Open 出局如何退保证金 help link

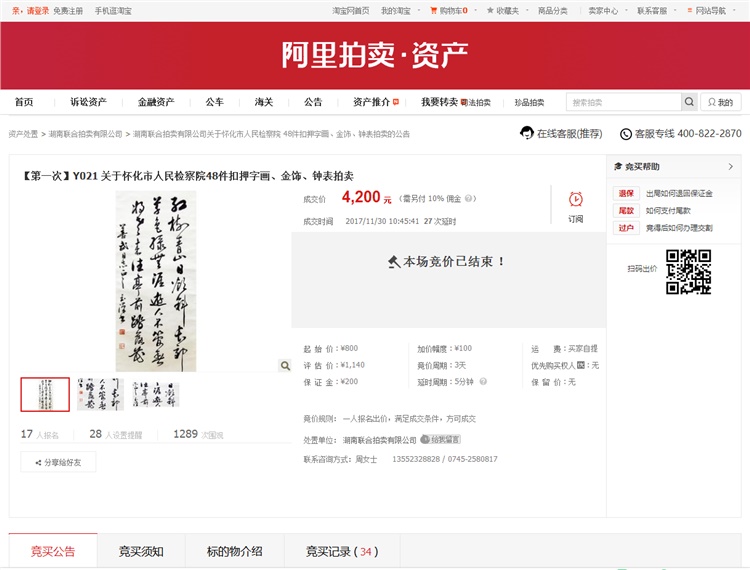(678, 193)
